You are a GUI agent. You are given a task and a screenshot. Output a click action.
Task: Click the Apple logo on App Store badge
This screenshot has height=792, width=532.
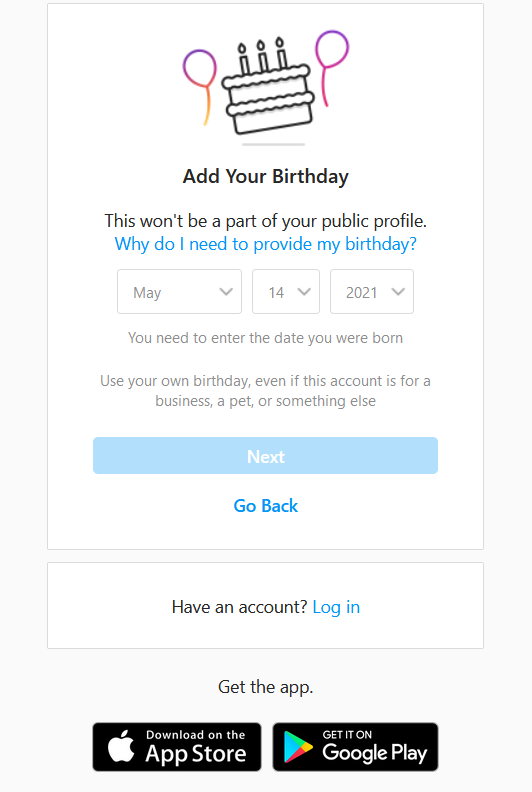pyautogui.click(x=121, y=746)
